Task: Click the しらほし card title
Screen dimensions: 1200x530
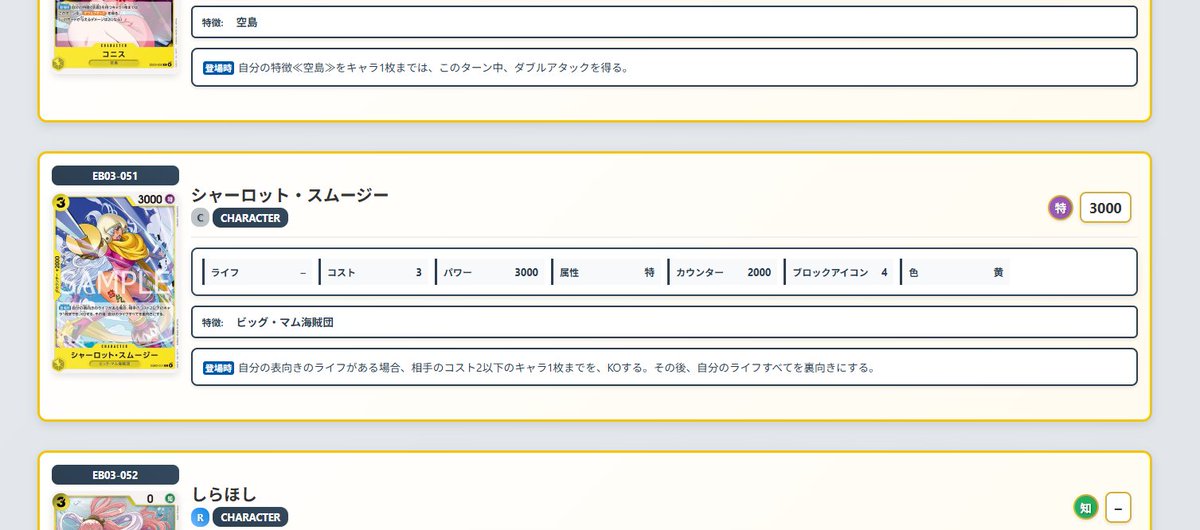Action: point(224,494)
